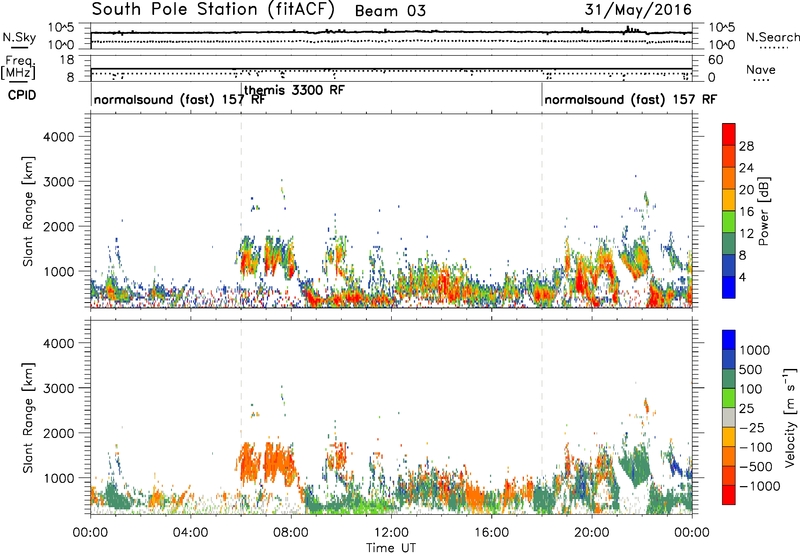800x554 pixels.
Task: Click the gray segment of the velocity colorbar
Action: [x=729, y=417]
